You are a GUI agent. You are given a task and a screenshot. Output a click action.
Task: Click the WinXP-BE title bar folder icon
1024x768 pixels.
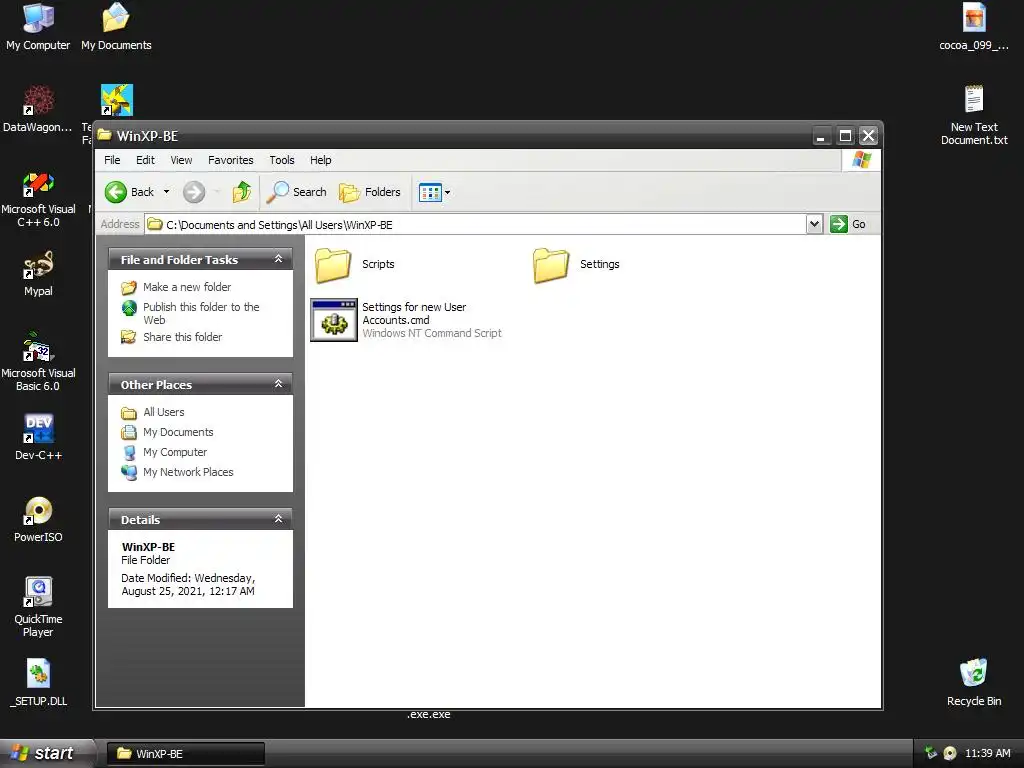pos(104,135)
